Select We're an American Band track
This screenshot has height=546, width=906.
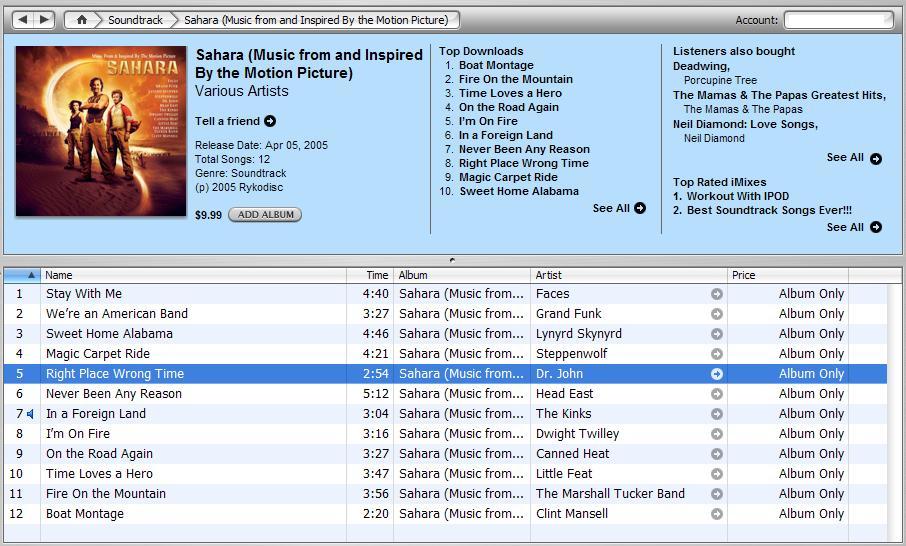click(x=445, y=314)
